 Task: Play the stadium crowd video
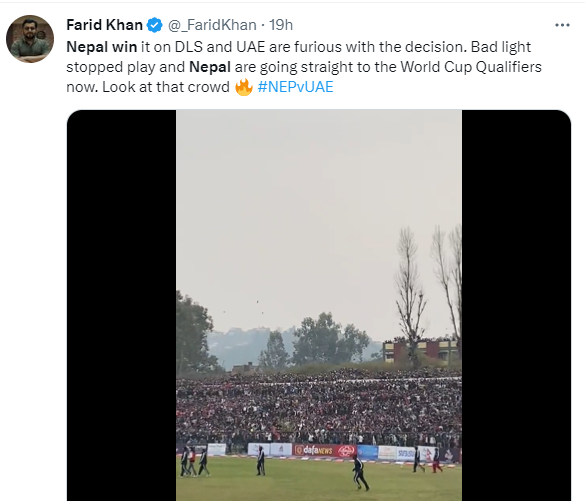[x=319, y=305]
